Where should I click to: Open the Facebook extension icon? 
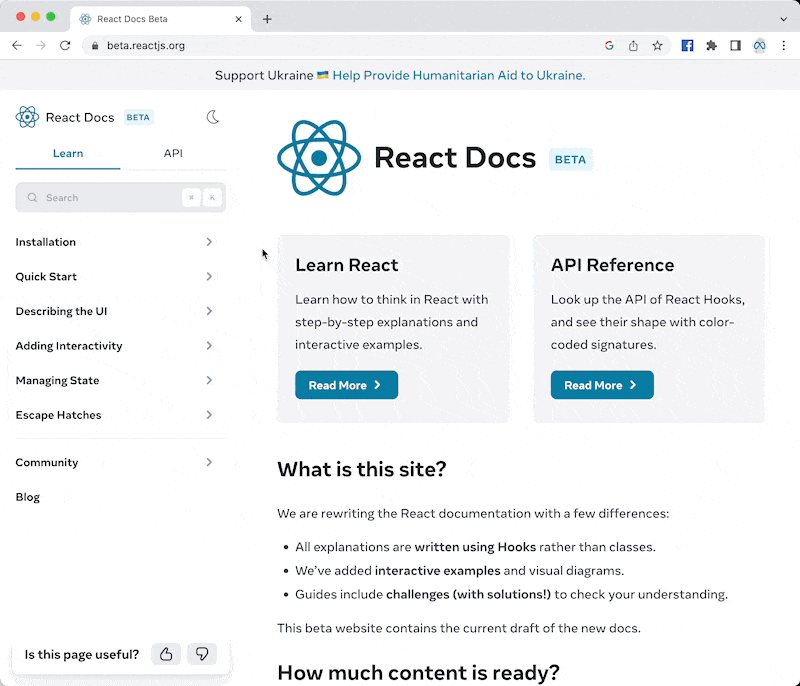point(687,45)
